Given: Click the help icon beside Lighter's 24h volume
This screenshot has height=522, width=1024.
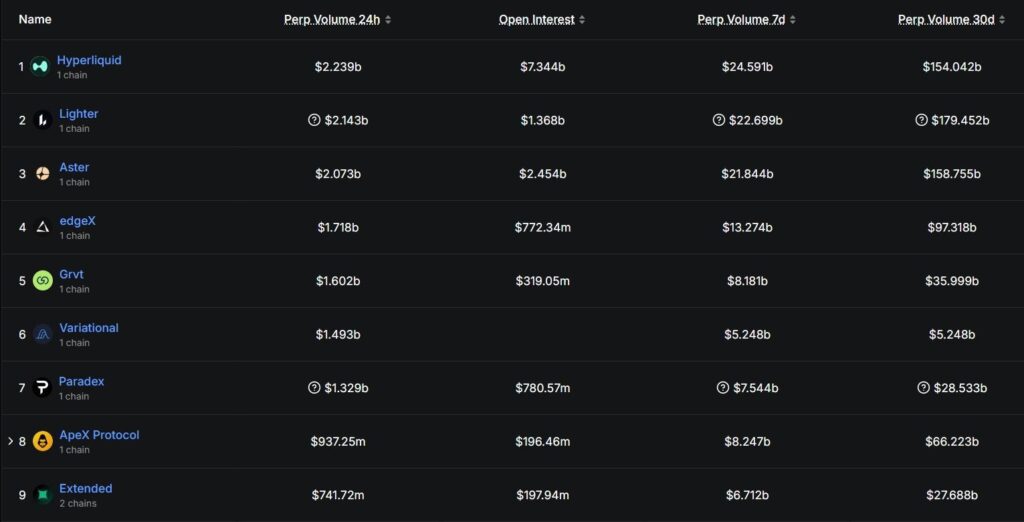Looking at the screenshot, I should coord(314,120).
